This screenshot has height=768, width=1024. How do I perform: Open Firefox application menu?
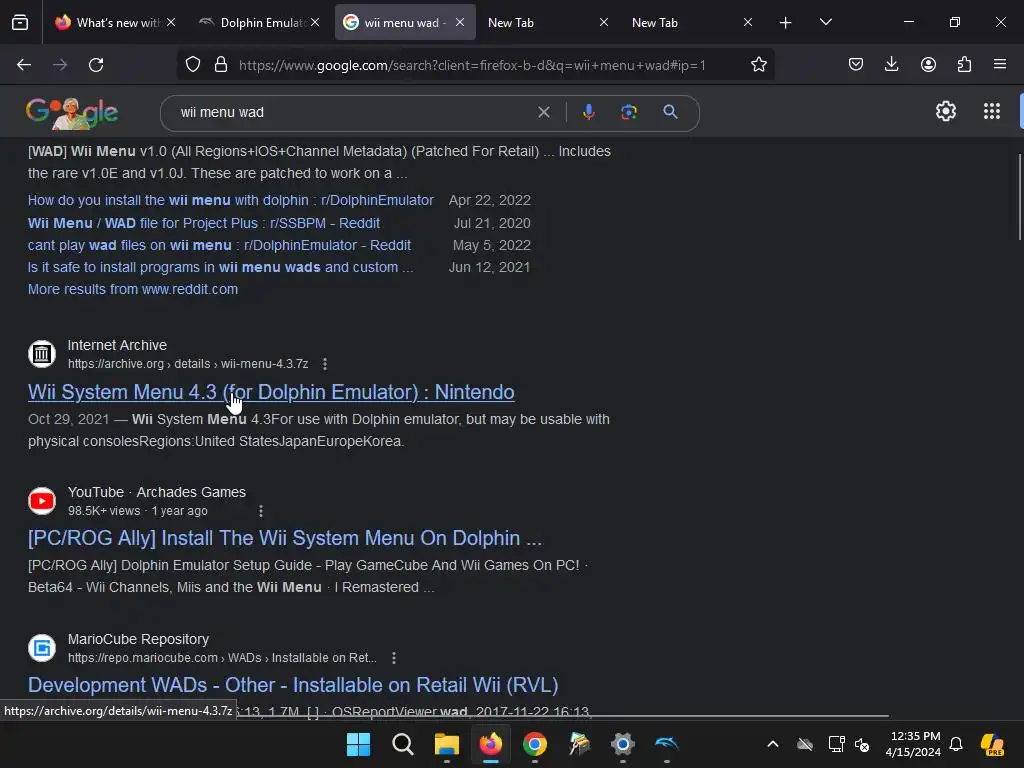coord(1000,65)
